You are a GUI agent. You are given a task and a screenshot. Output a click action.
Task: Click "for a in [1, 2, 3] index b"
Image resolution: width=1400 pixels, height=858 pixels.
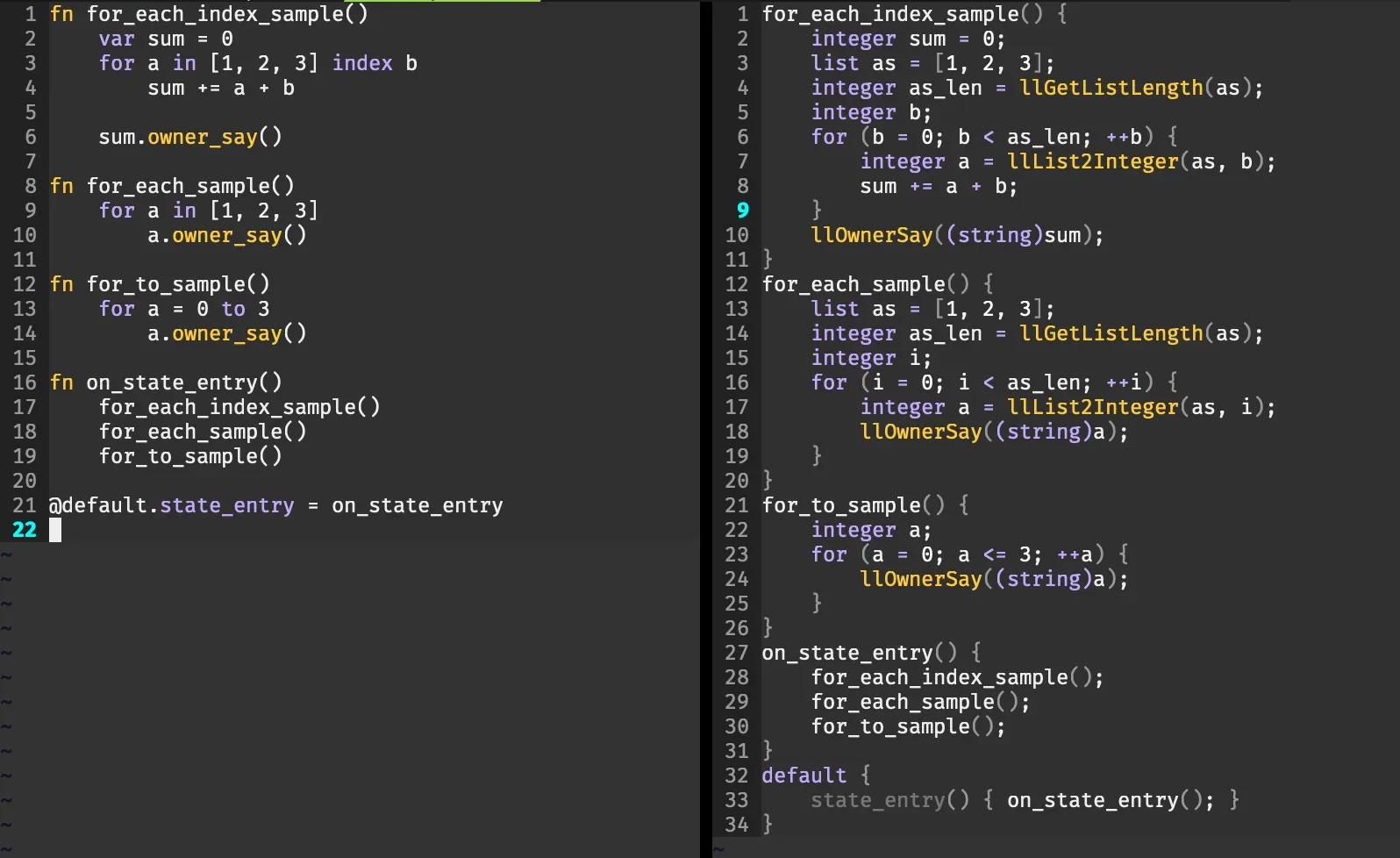[x=258, y=63]
